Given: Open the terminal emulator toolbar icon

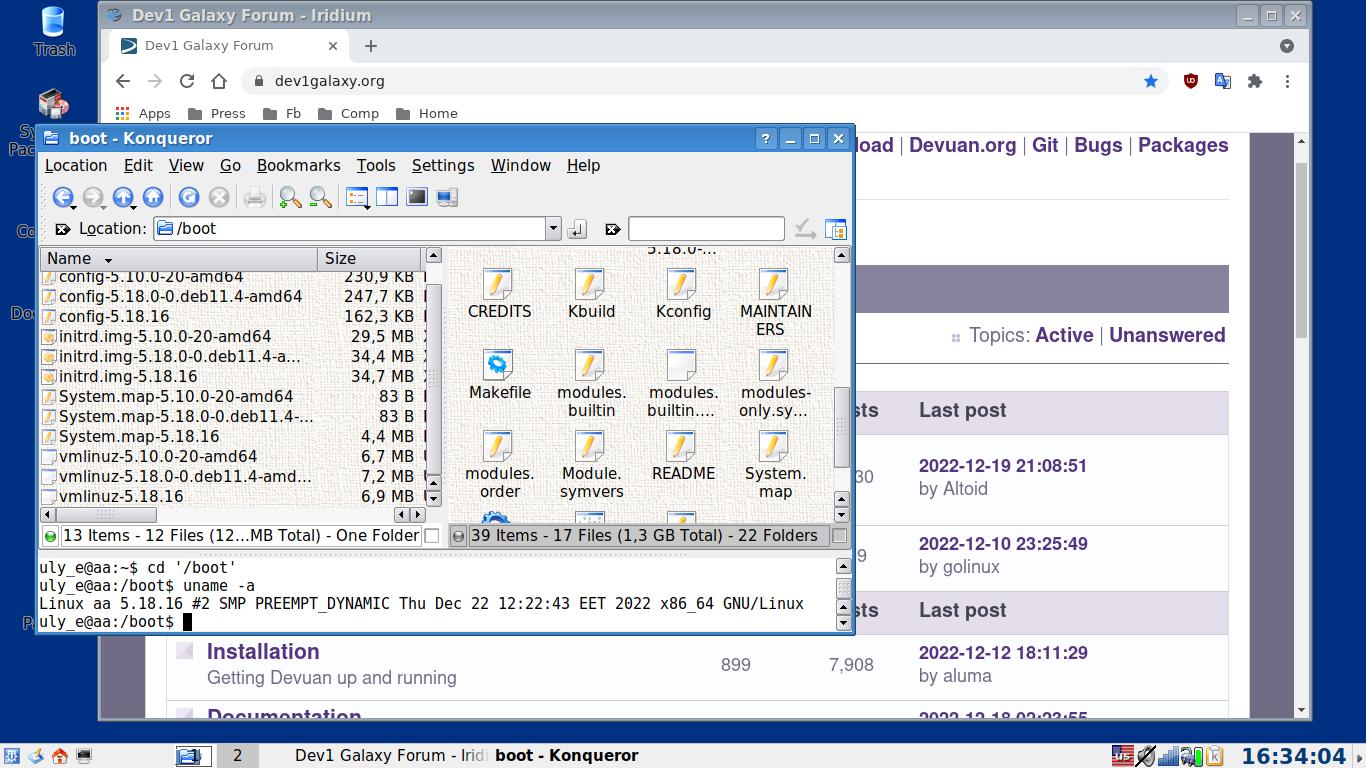Looking at the screenshot, I should [417, 197].
